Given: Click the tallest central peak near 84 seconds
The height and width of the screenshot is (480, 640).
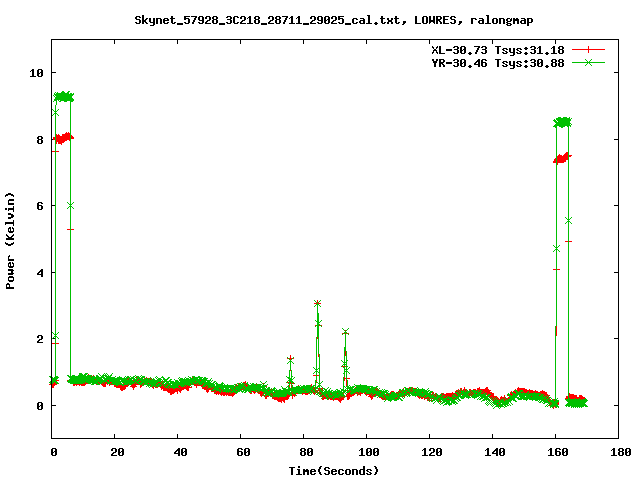Looking at the screenshot, I should click(318, 303).
